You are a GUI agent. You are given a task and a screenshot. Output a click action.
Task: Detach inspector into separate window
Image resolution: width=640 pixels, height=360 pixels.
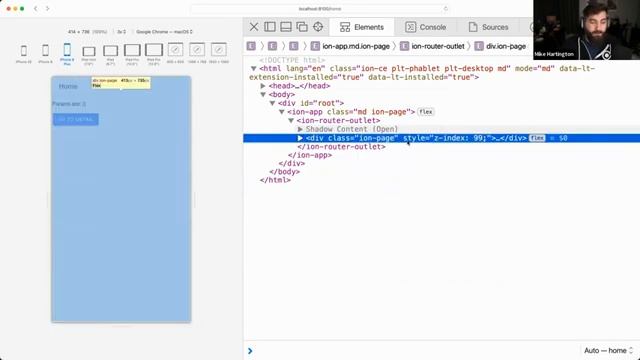click(x=302, y=27)
